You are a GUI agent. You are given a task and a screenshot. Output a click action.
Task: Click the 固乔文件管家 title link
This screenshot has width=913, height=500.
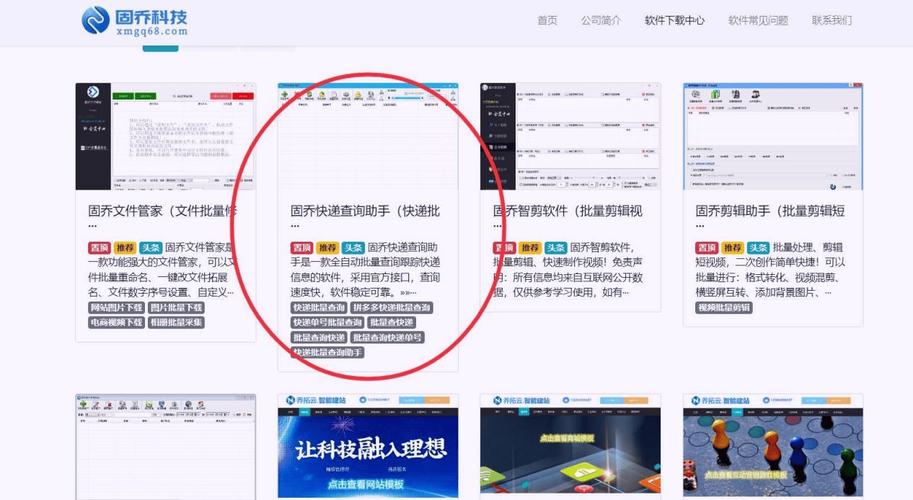(x=163, y=211)
